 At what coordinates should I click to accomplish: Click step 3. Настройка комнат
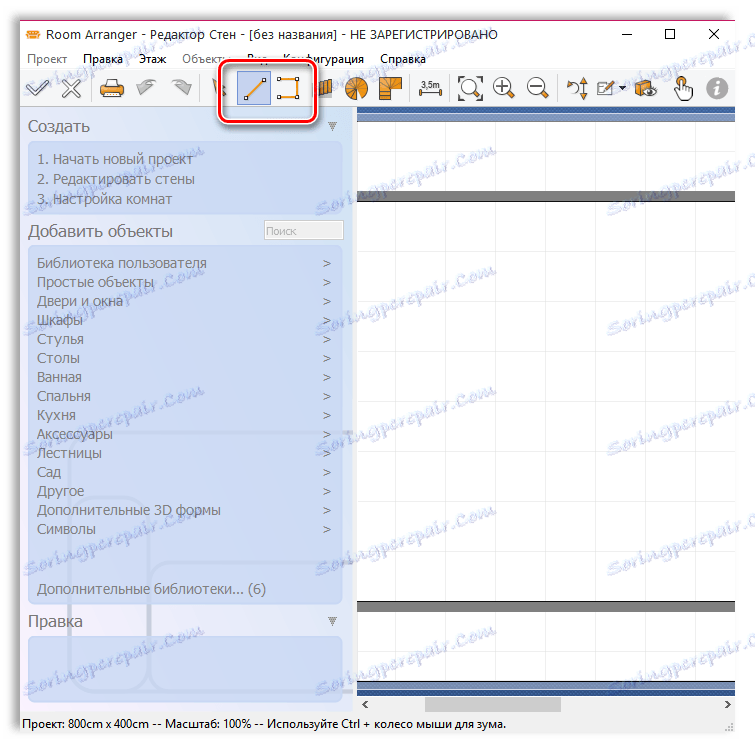[x=104, y=199]
